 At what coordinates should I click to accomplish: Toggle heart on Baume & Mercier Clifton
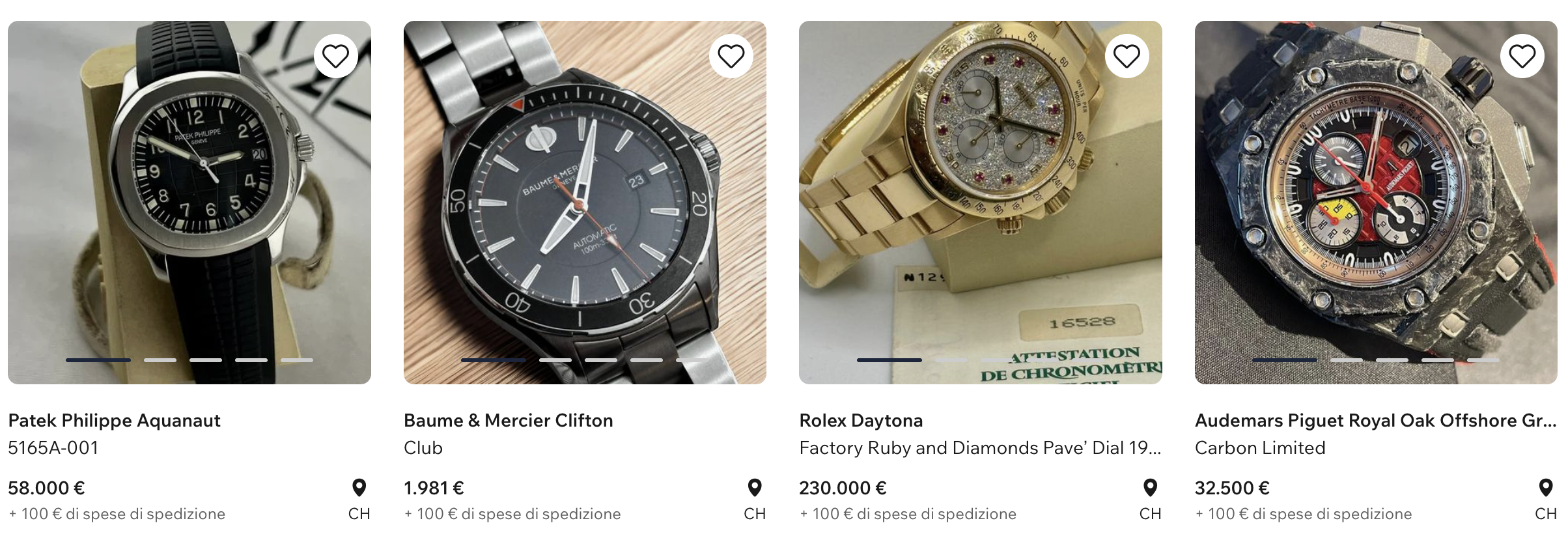731,57
